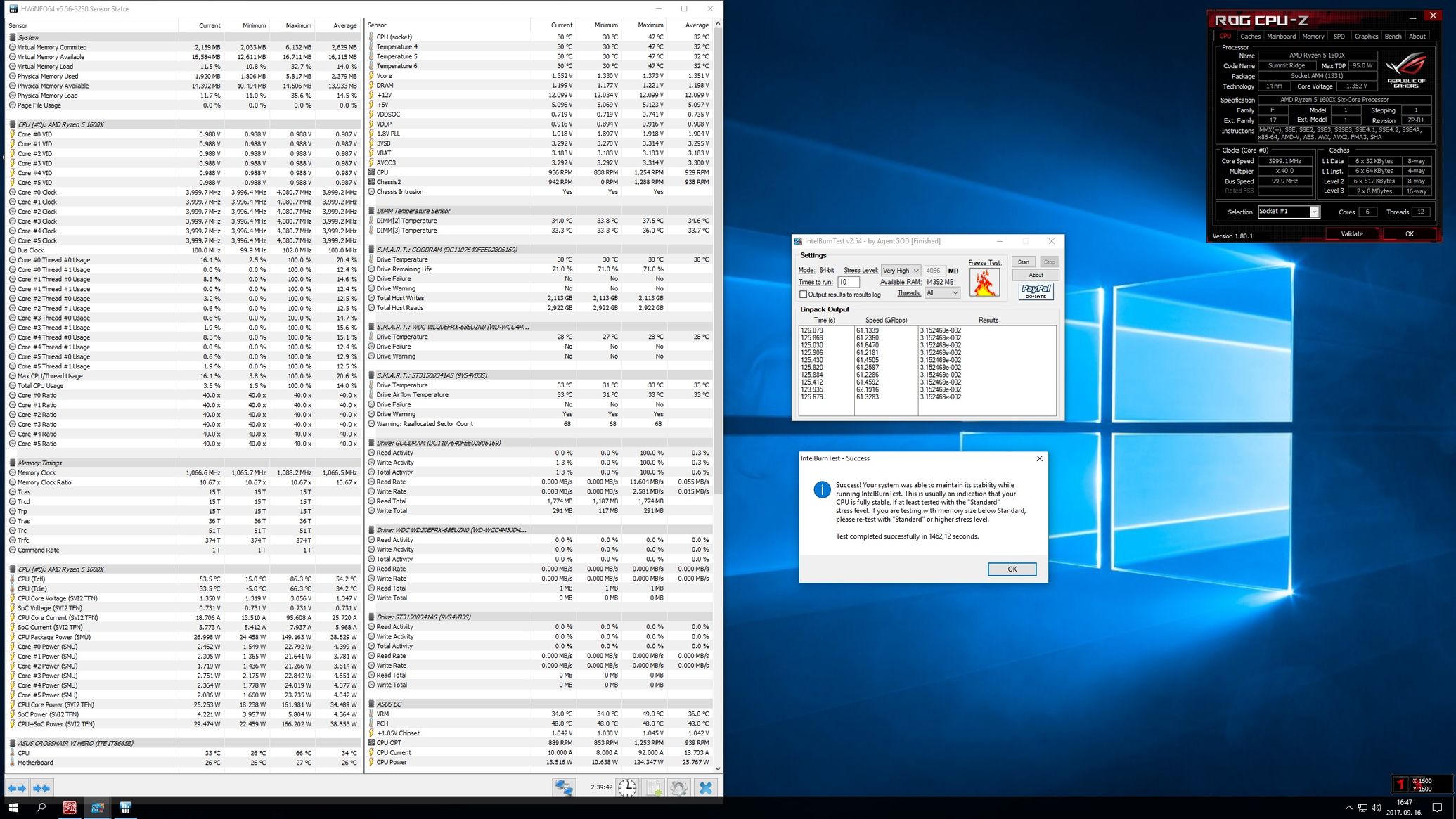Select VRM row under ASUS EC
This screenshot has height=819, width=1456.
[x=539, y=714]
